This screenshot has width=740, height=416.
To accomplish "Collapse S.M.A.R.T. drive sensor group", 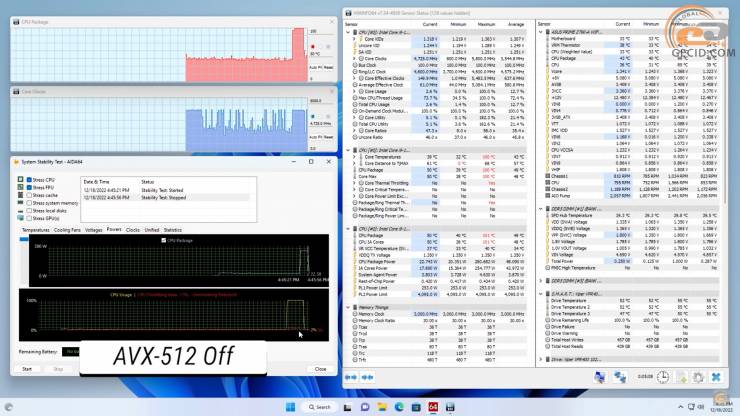I will tap(541, 294).
